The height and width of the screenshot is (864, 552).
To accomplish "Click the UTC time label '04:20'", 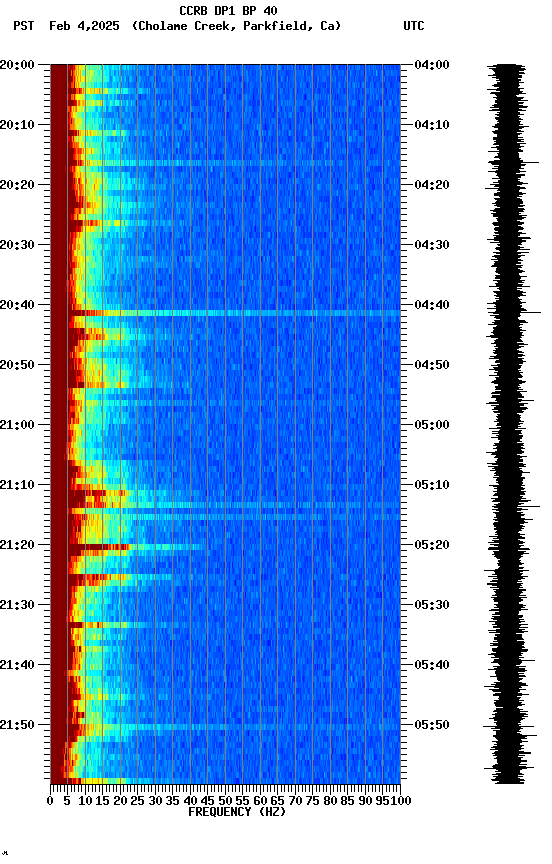I will tap(432, 185).
